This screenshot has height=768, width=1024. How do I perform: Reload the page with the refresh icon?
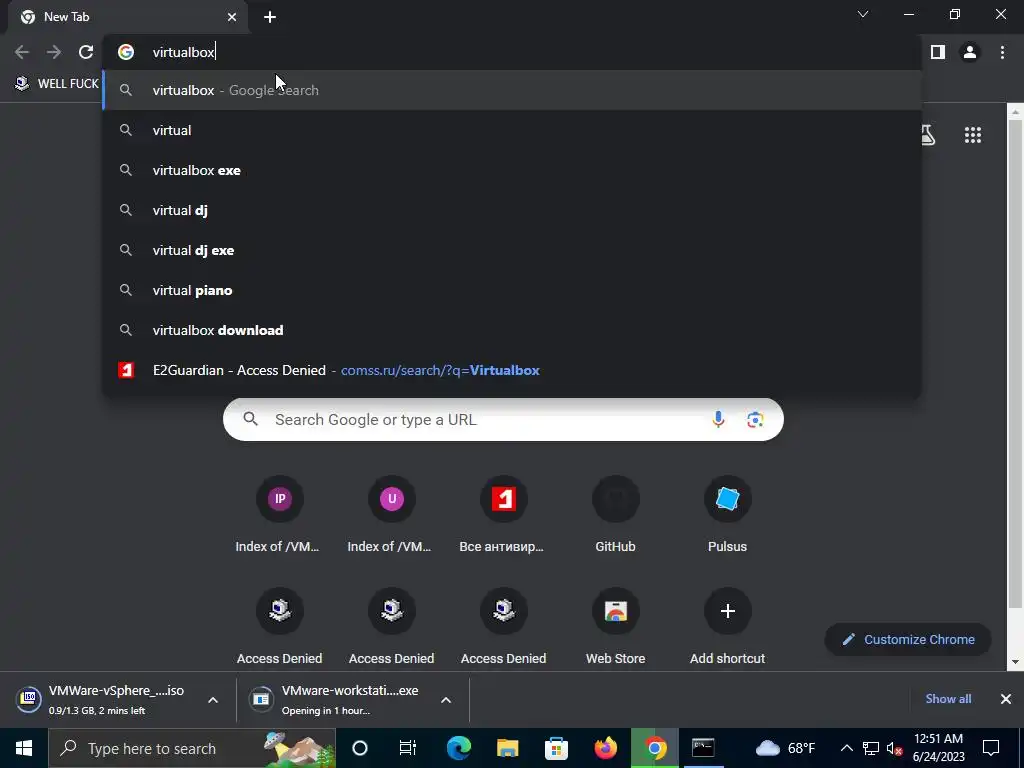(86, 52)
